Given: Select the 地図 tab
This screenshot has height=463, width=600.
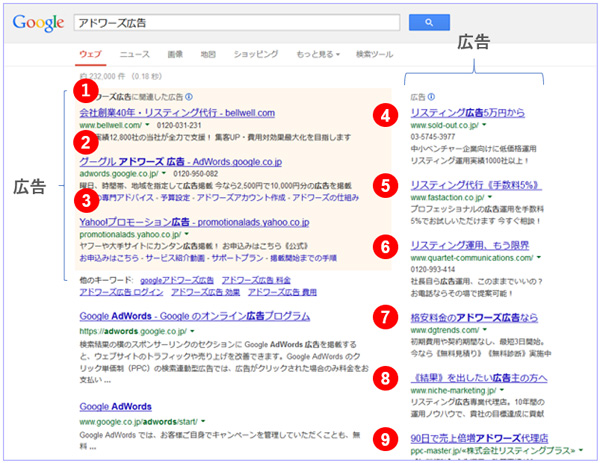Looking at the screenshot, I should [x=207, y=52].
